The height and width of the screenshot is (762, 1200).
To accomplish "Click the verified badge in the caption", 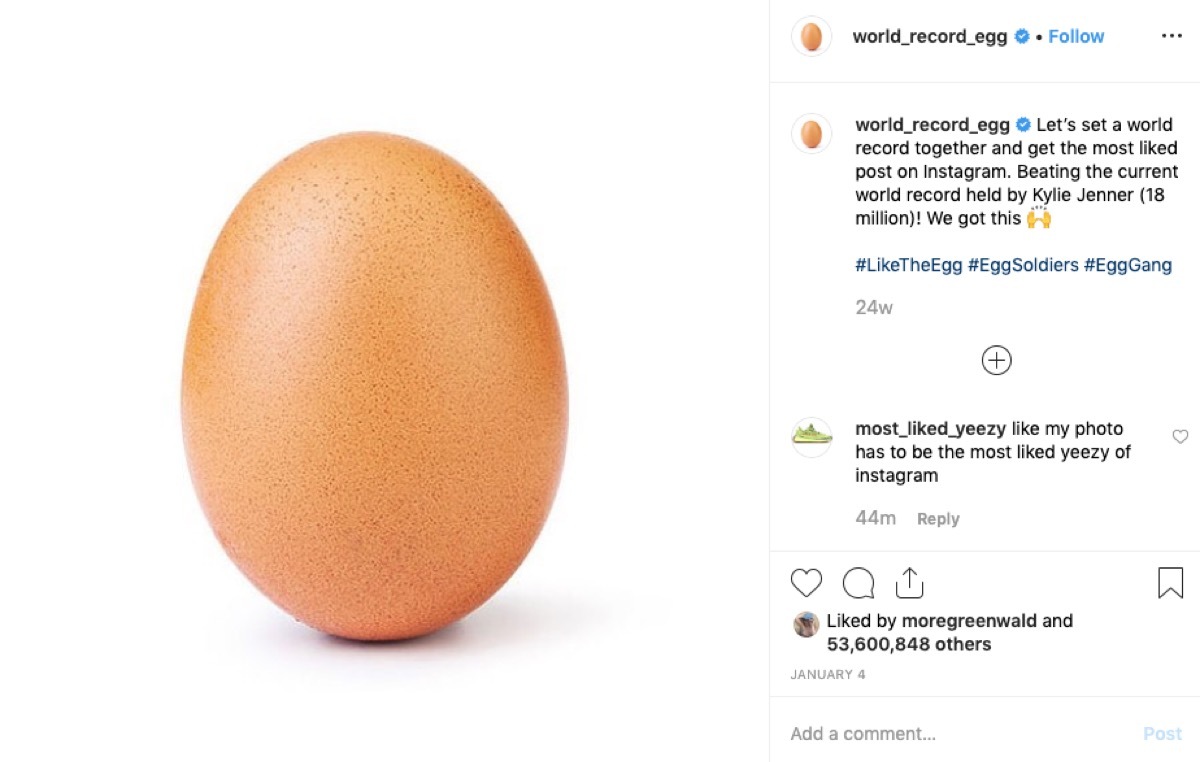I will pyautogui.click(x=1023, y=125).
